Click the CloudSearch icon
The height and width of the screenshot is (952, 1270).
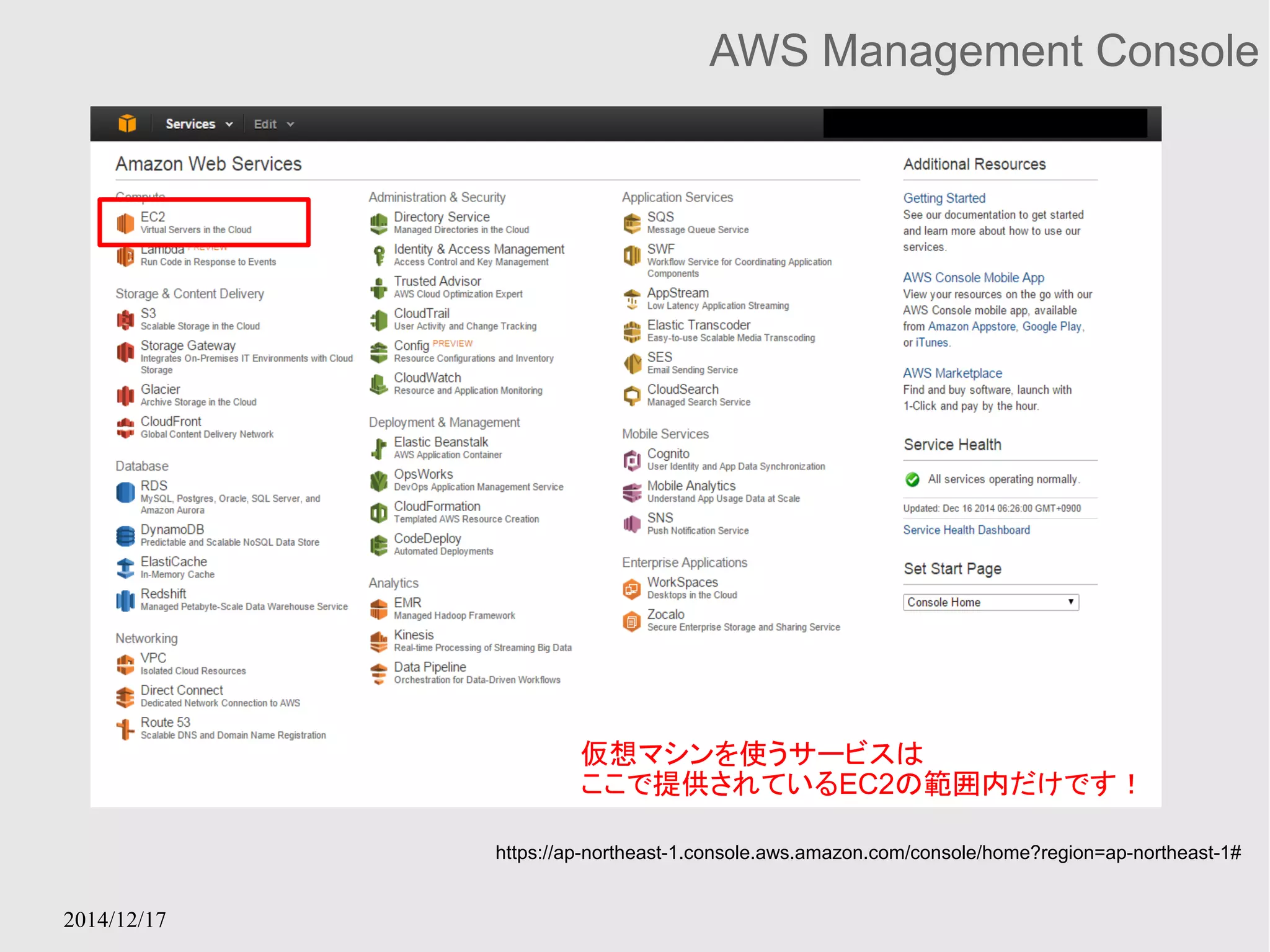632,396
